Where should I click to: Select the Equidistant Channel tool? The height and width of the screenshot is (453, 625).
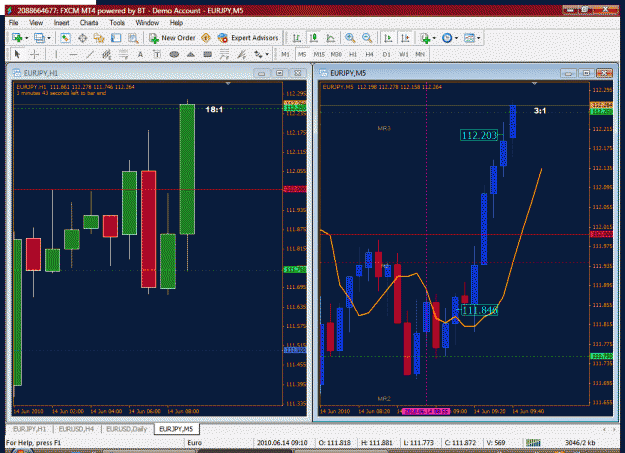pyautogui.click(x=106, y=54)
